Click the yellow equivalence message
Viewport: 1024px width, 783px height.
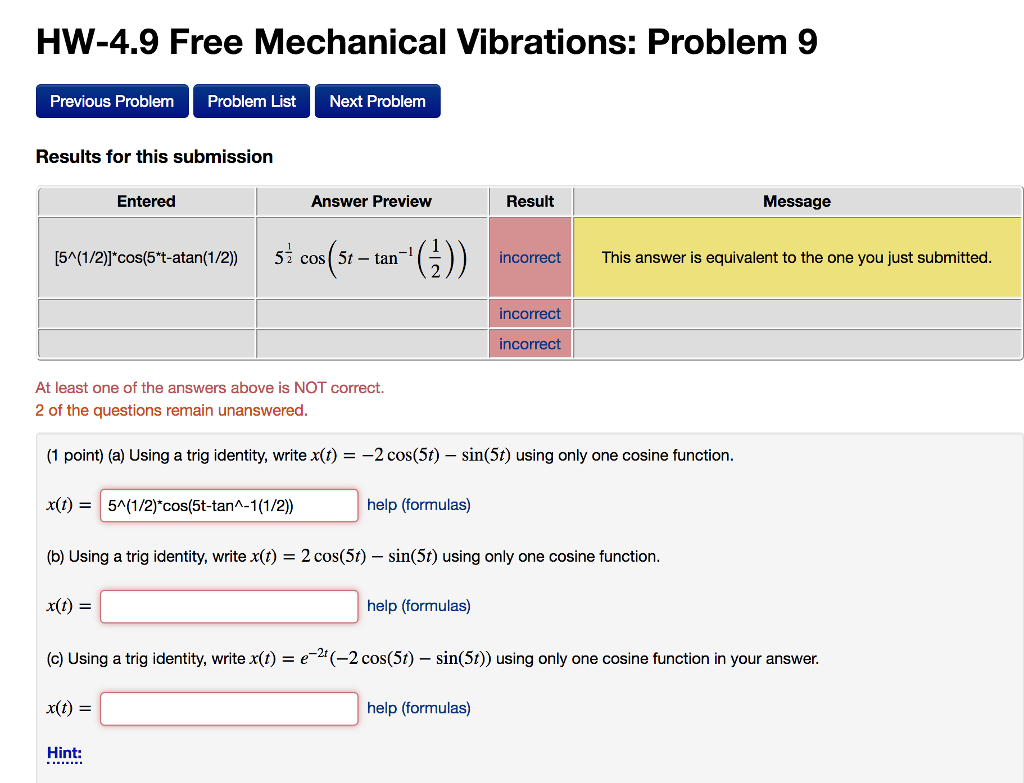(x=796, y=257)
